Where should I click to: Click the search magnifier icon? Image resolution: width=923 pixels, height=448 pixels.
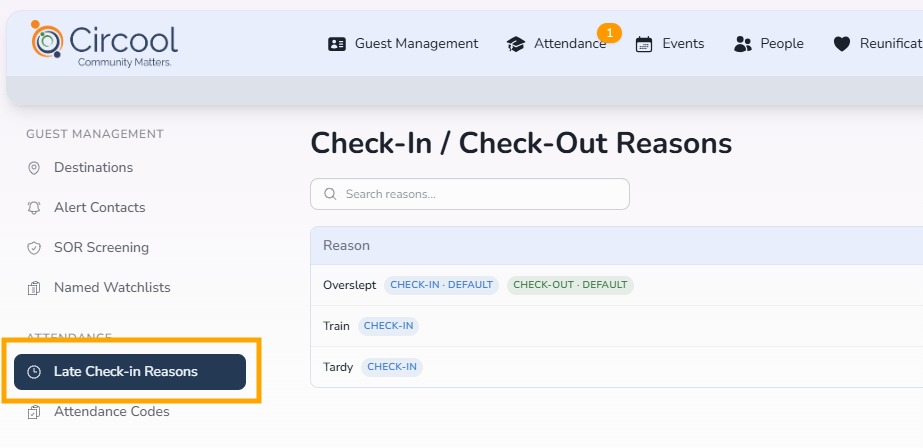(330, 194)
